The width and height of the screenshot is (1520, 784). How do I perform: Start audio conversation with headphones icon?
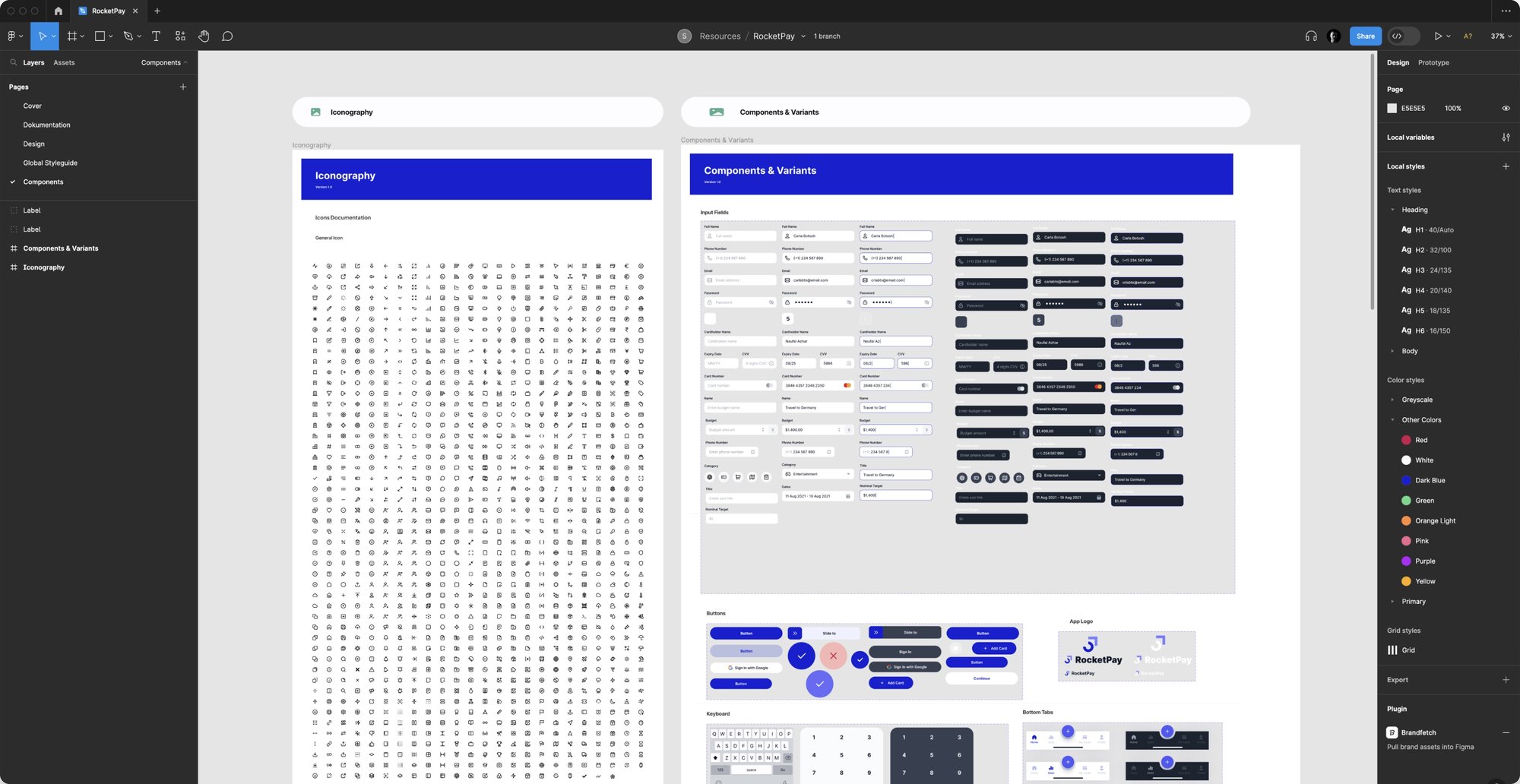pos(1310,36)
